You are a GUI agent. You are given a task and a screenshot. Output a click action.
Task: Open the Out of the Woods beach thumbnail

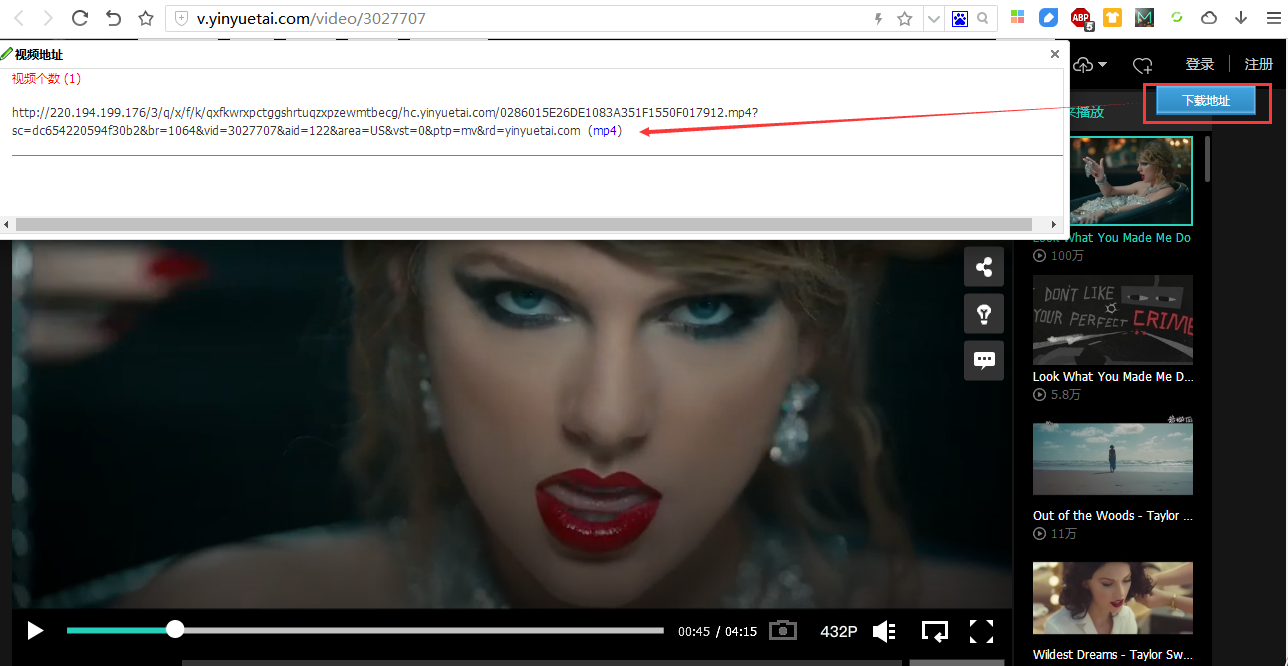pos(1113,459)
